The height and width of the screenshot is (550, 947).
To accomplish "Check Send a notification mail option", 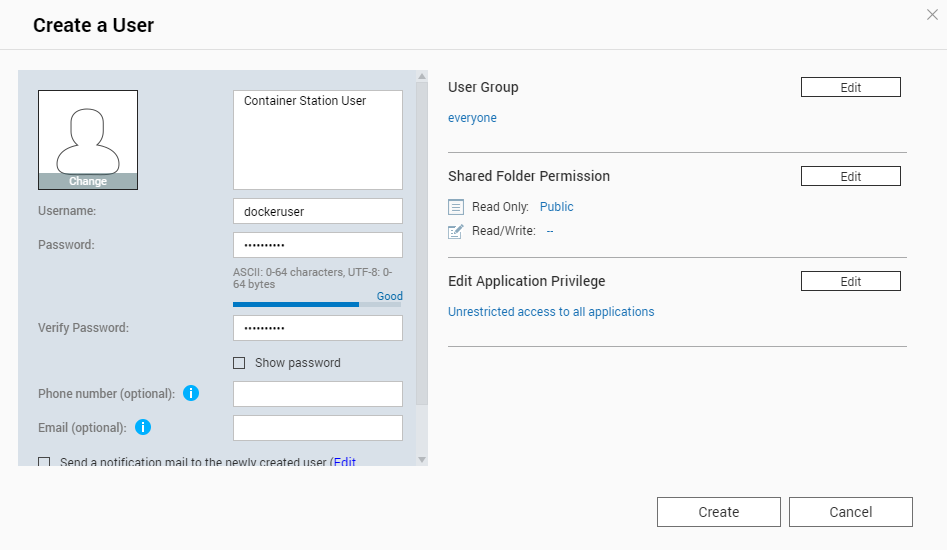I will 44,463.
